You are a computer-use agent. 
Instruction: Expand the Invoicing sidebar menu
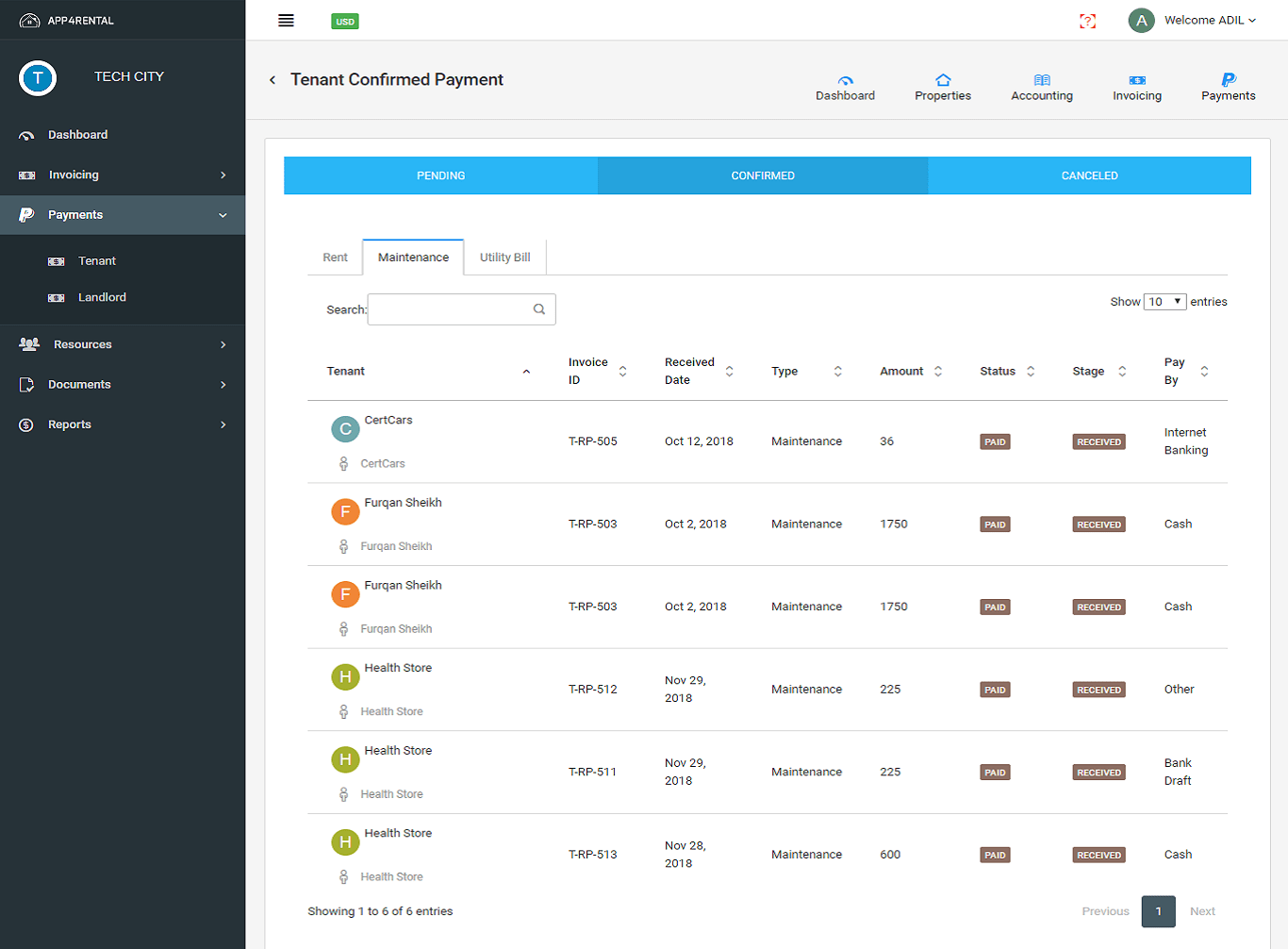tap(223, 175)
